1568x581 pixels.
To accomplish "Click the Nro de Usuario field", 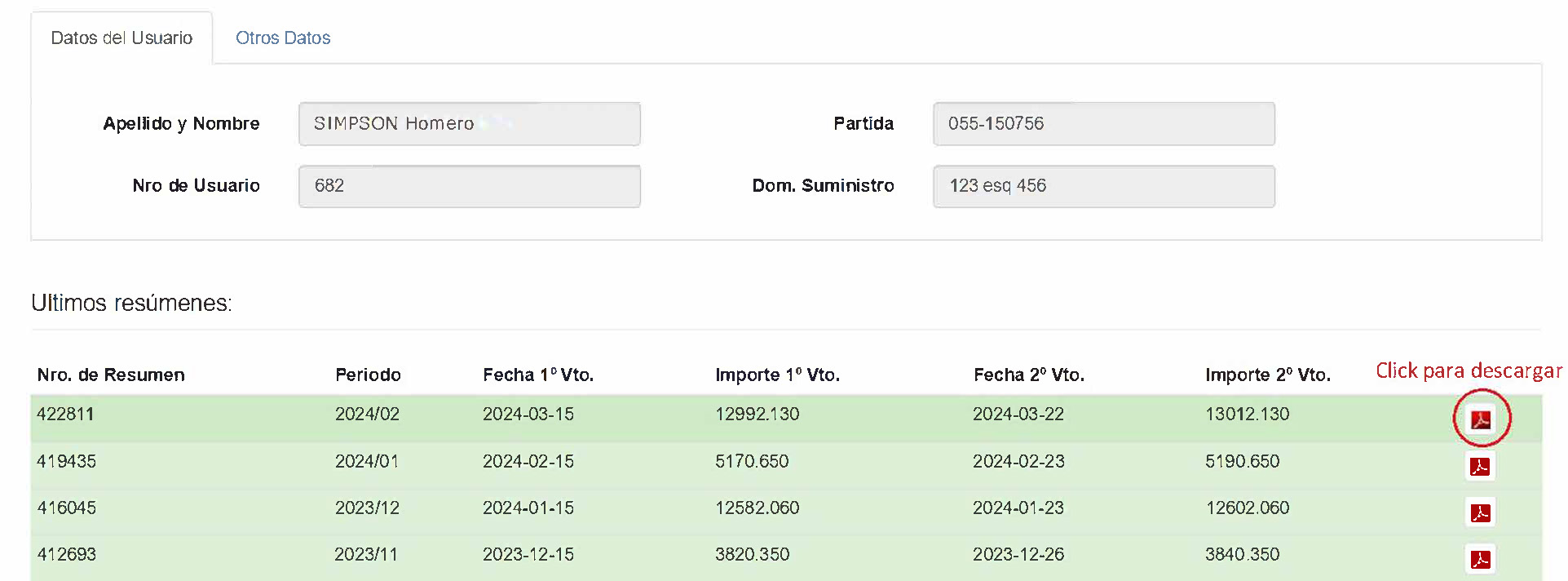I will coord(469,186).
